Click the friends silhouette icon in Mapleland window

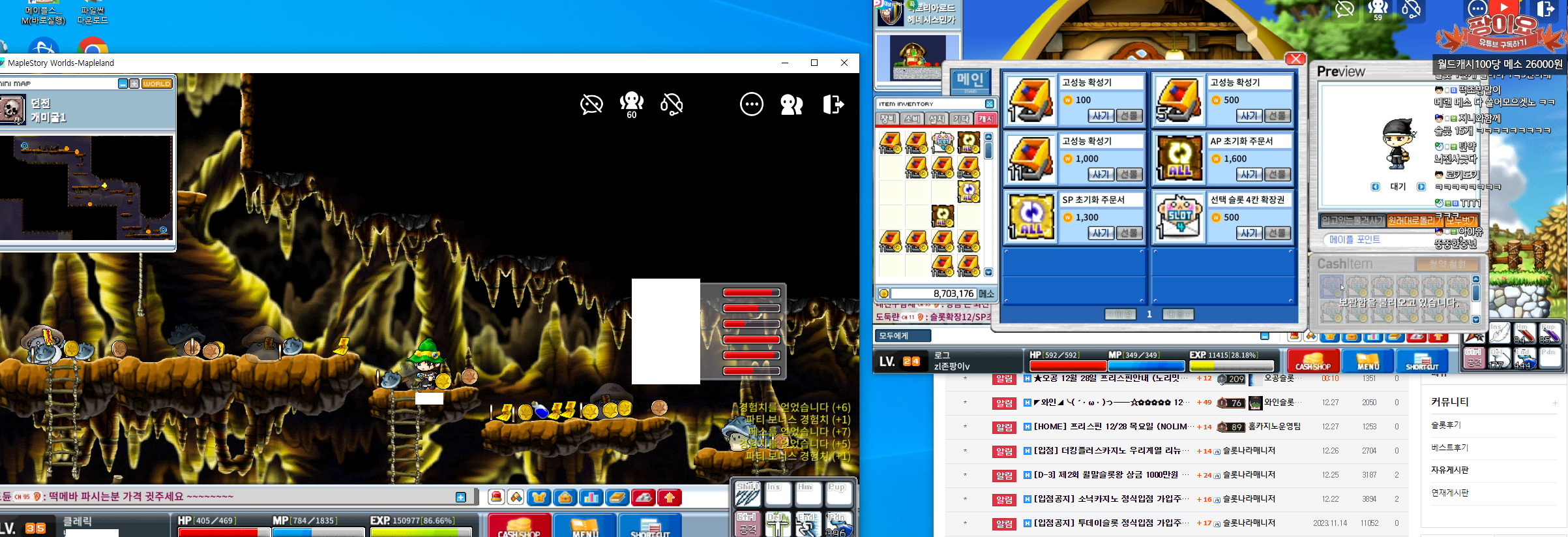coord(791,104)
